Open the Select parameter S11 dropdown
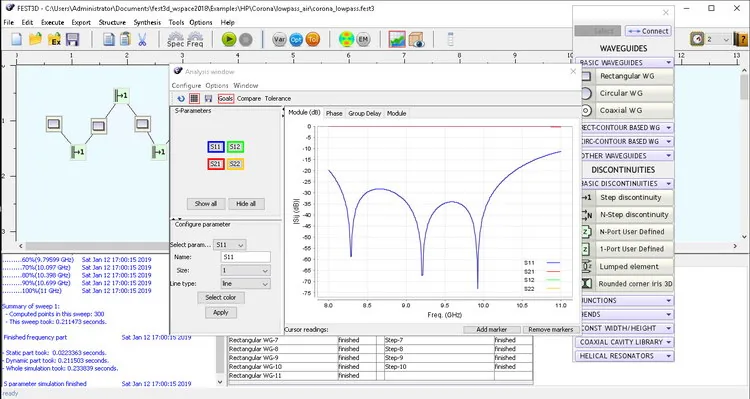 (230, 245)
